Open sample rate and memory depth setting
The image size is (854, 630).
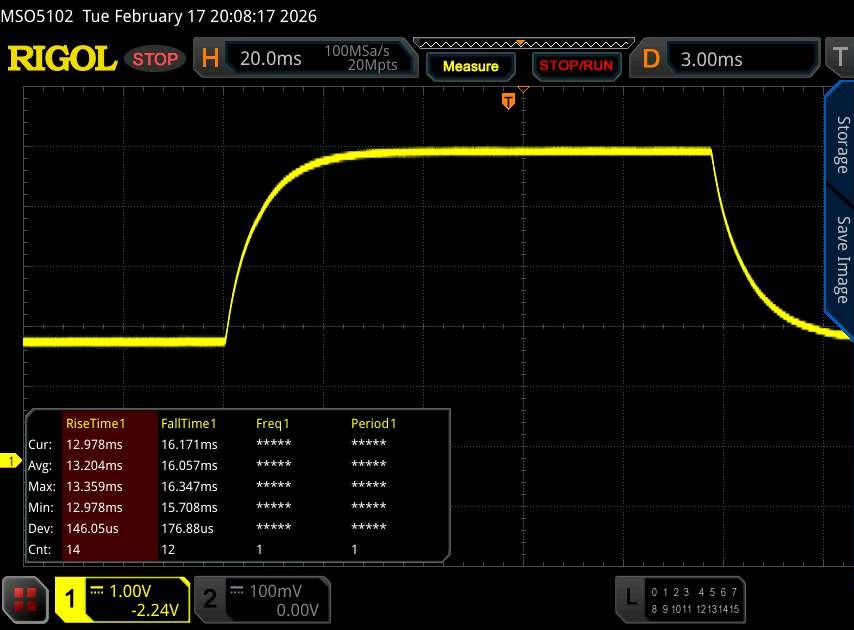tap(361, 59)
